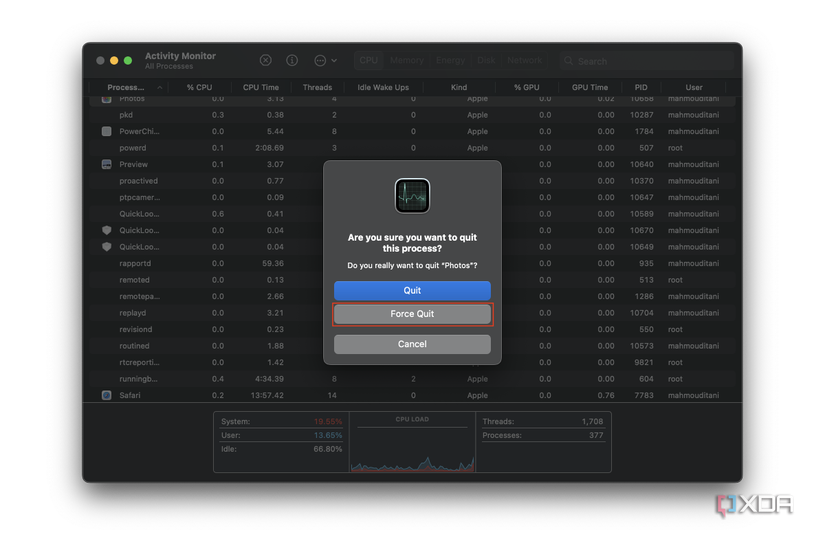This screenshot has width=825, height=550.
Task: Open the more options ellipsis menu
Action: point(325,61)
